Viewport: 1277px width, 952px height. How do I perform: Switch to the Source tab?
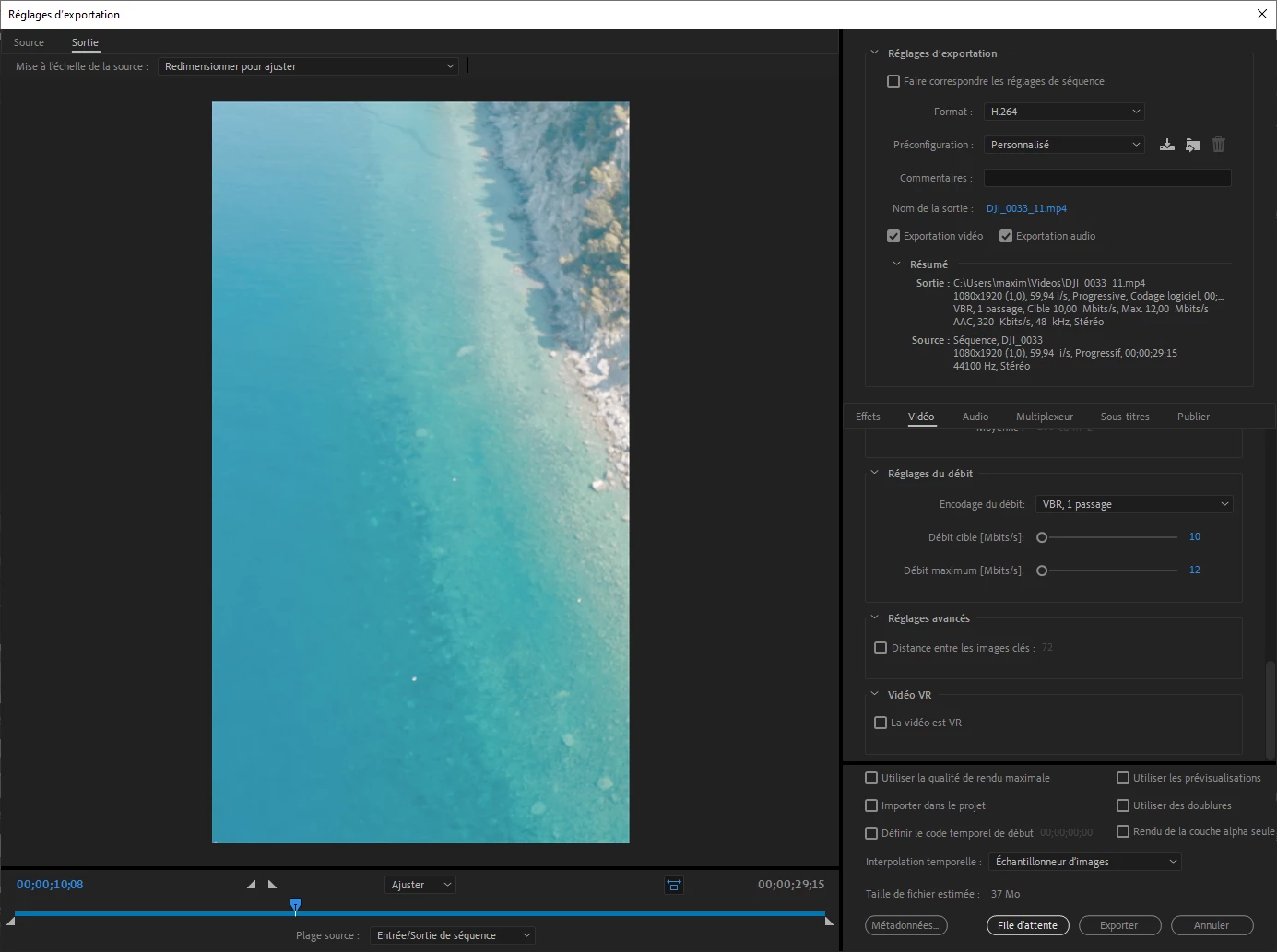click(x=29, y=42)
